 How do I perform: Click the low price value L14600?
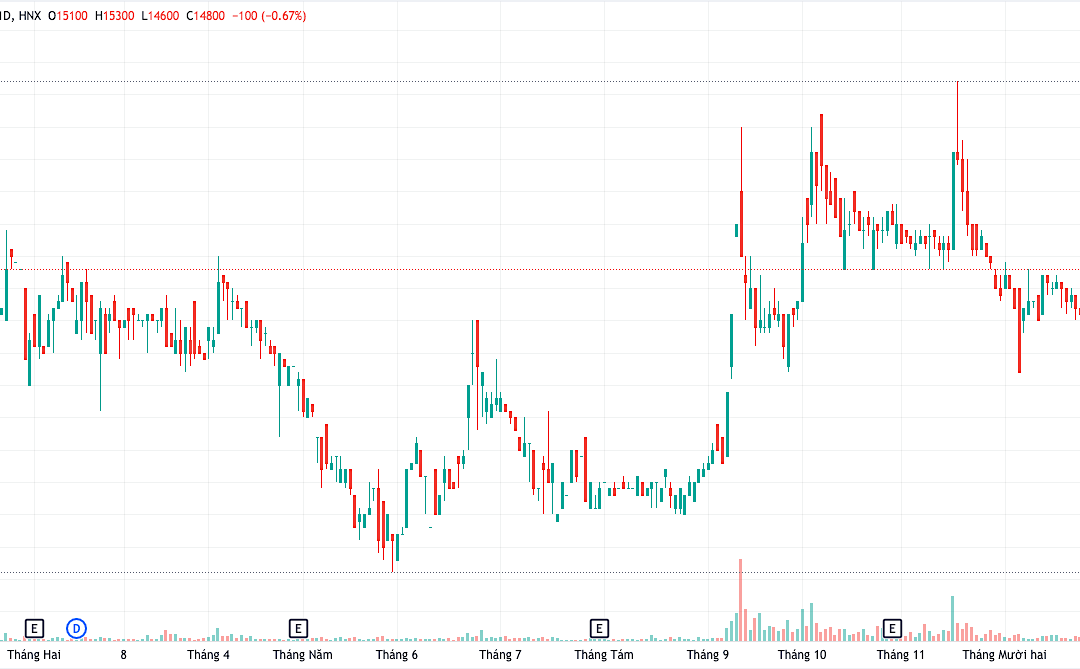point(160,16)
